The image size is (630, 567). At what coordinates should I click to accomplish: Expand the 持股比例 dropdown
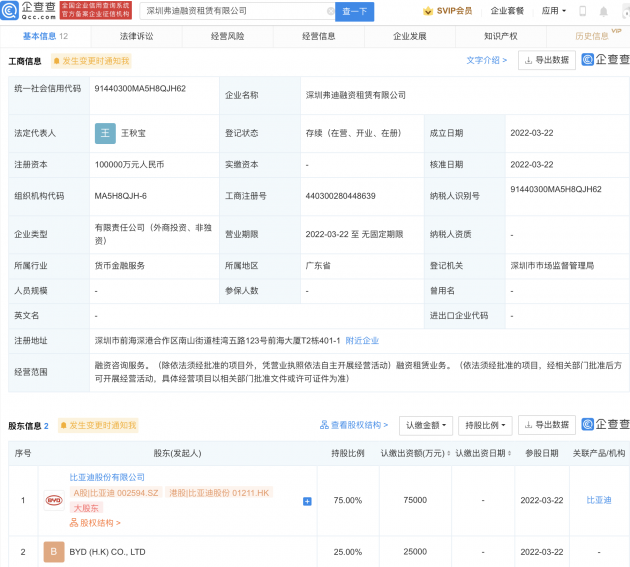click(x=485, y=426)
